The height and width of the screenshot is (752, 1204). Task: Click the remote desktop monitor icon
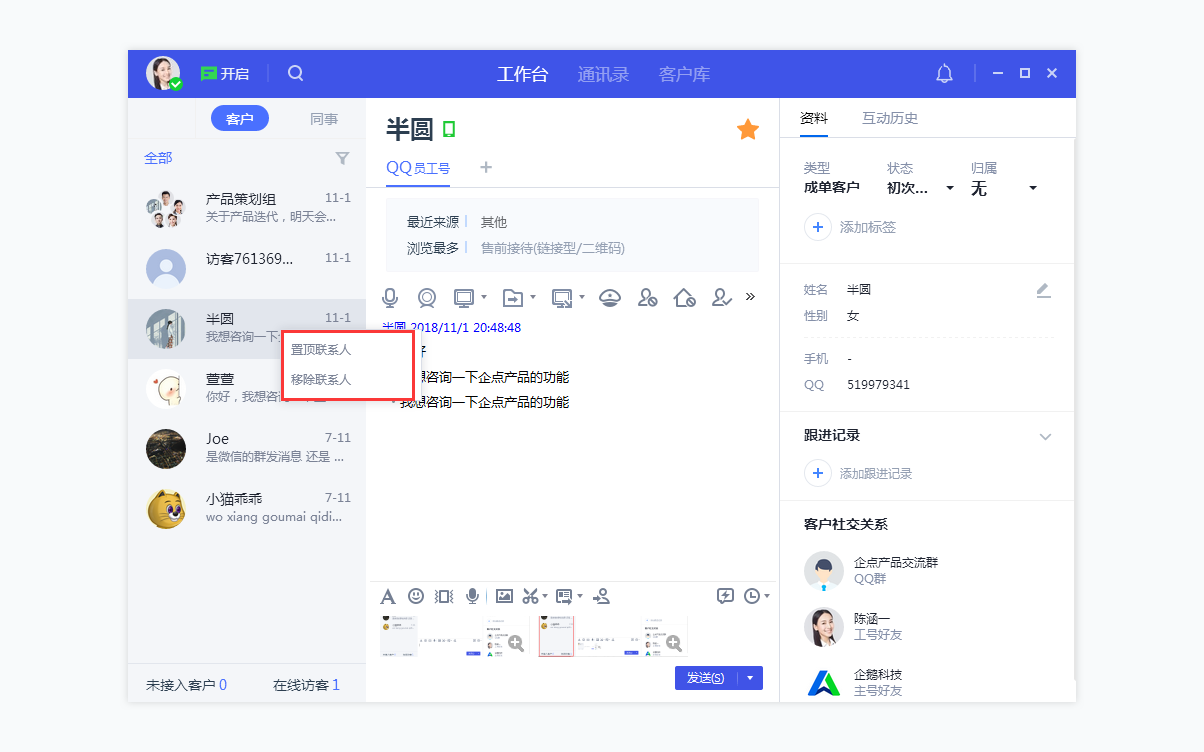tap(463, 297)
